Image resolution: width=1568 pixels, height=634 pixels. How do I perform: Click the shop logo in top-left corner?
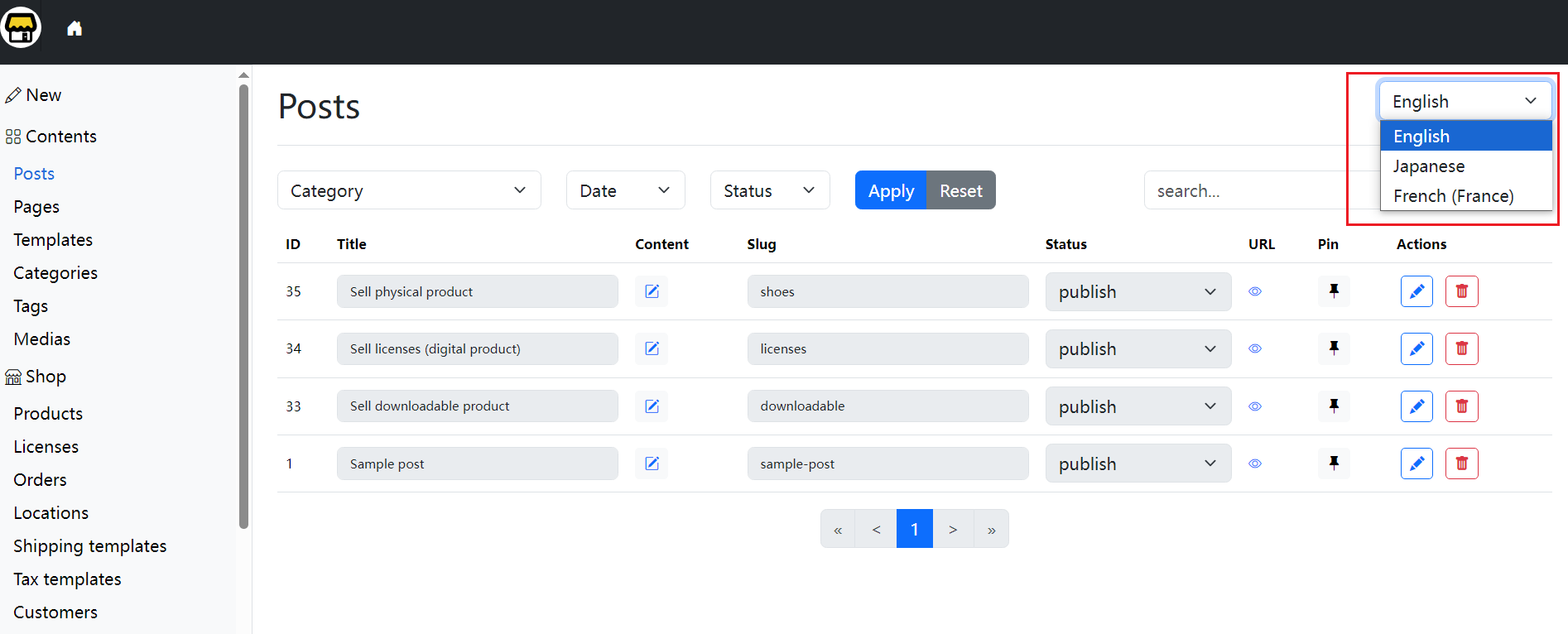tap(21, 28)
